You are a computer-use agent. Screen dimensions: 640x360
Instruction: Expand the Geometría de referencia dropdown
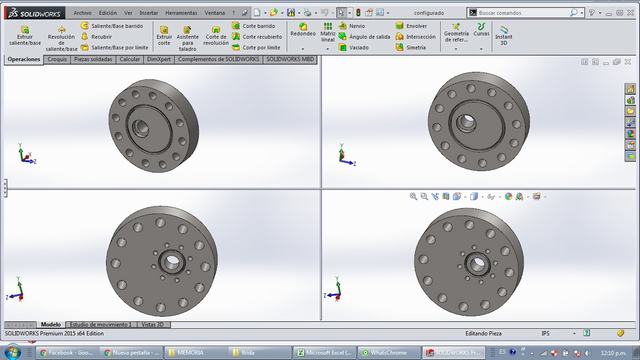(456, 49)
